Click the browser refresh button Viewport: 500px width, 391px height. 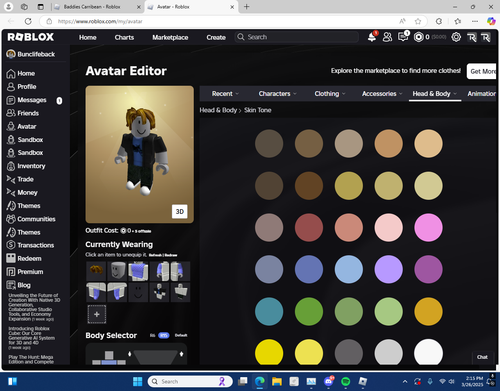[x=28, y=21]
